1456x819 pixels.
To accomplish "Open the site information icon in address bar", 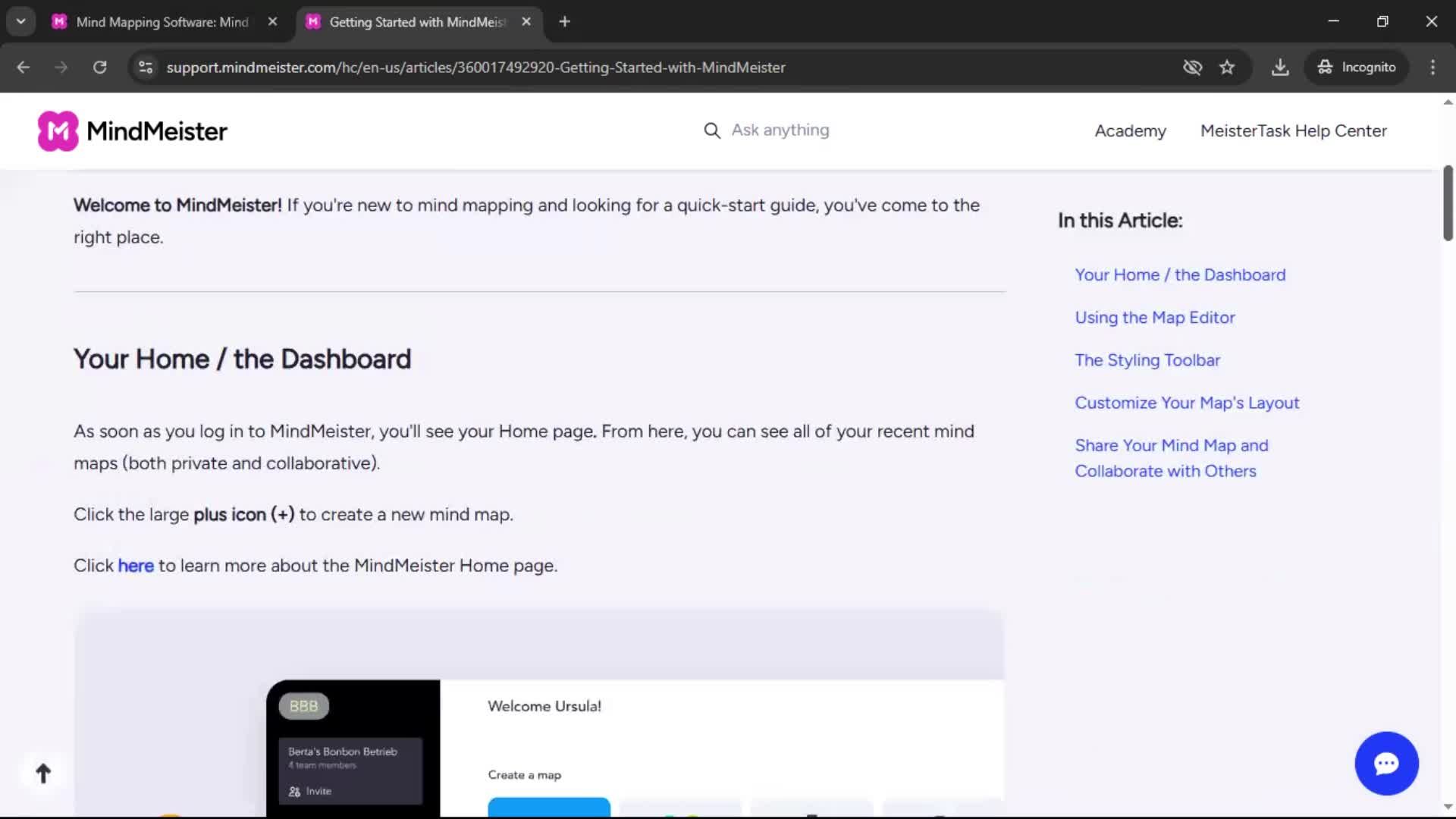I will [146, 67].
